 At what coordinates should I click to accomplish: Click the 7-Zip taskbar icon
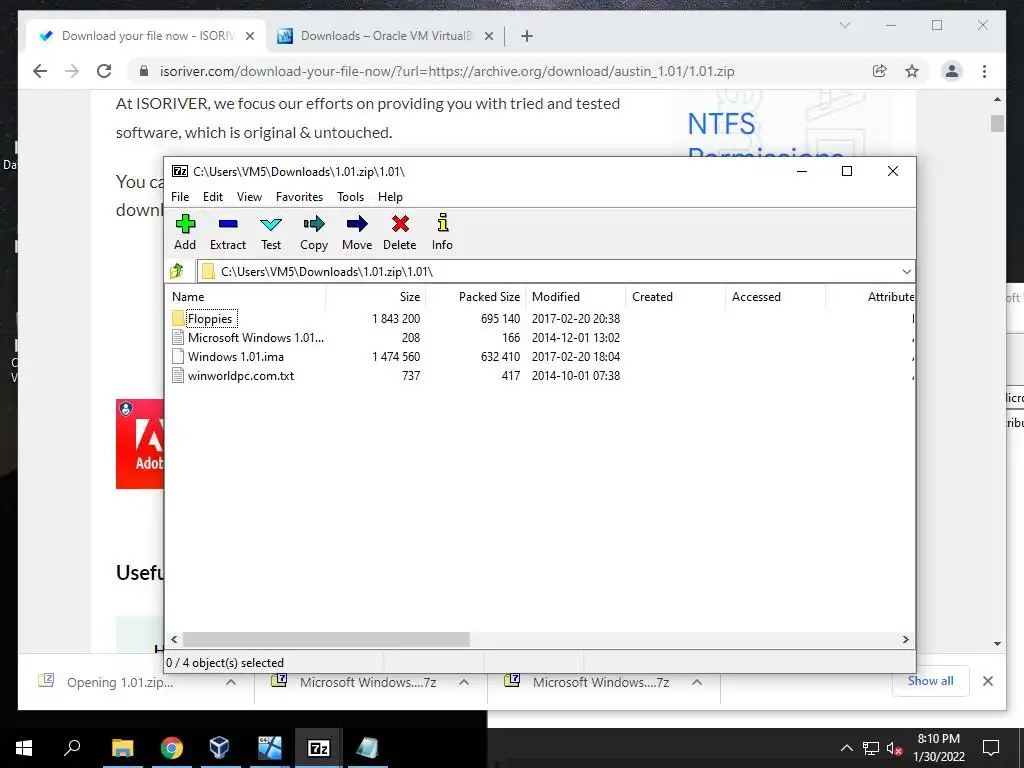(318, 748)
